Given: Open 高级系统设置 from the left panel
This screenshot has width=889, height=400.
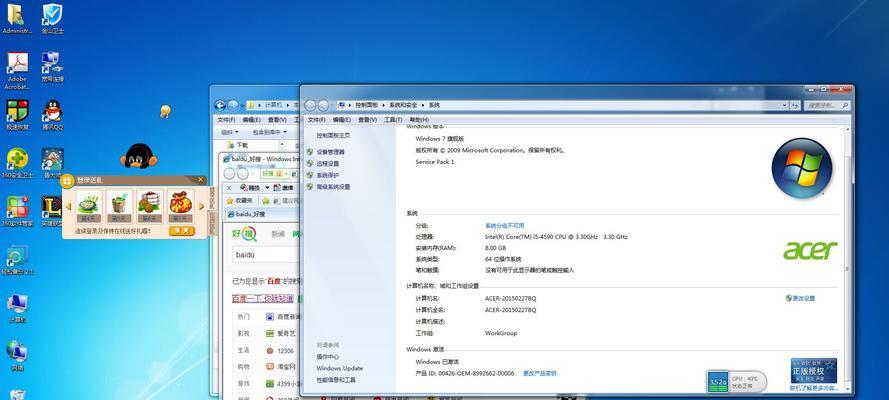Looking at the screenshot, I should [x=333, y=187].
